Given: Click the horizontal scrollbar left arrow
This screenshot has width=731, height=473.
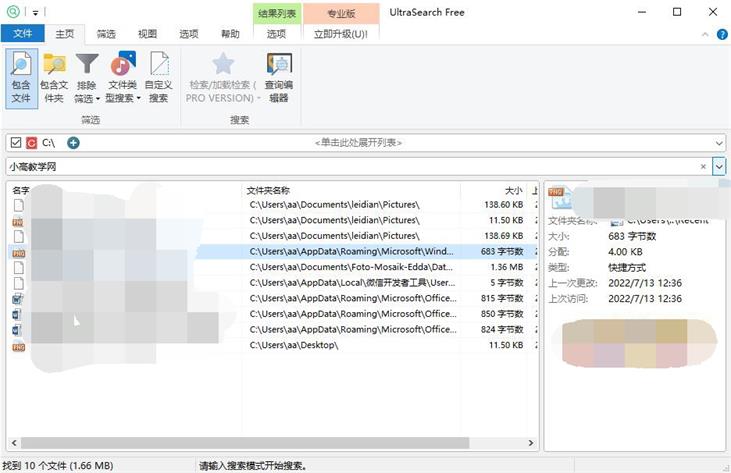Looking at the screenshot, I should [x=14, y=443].
